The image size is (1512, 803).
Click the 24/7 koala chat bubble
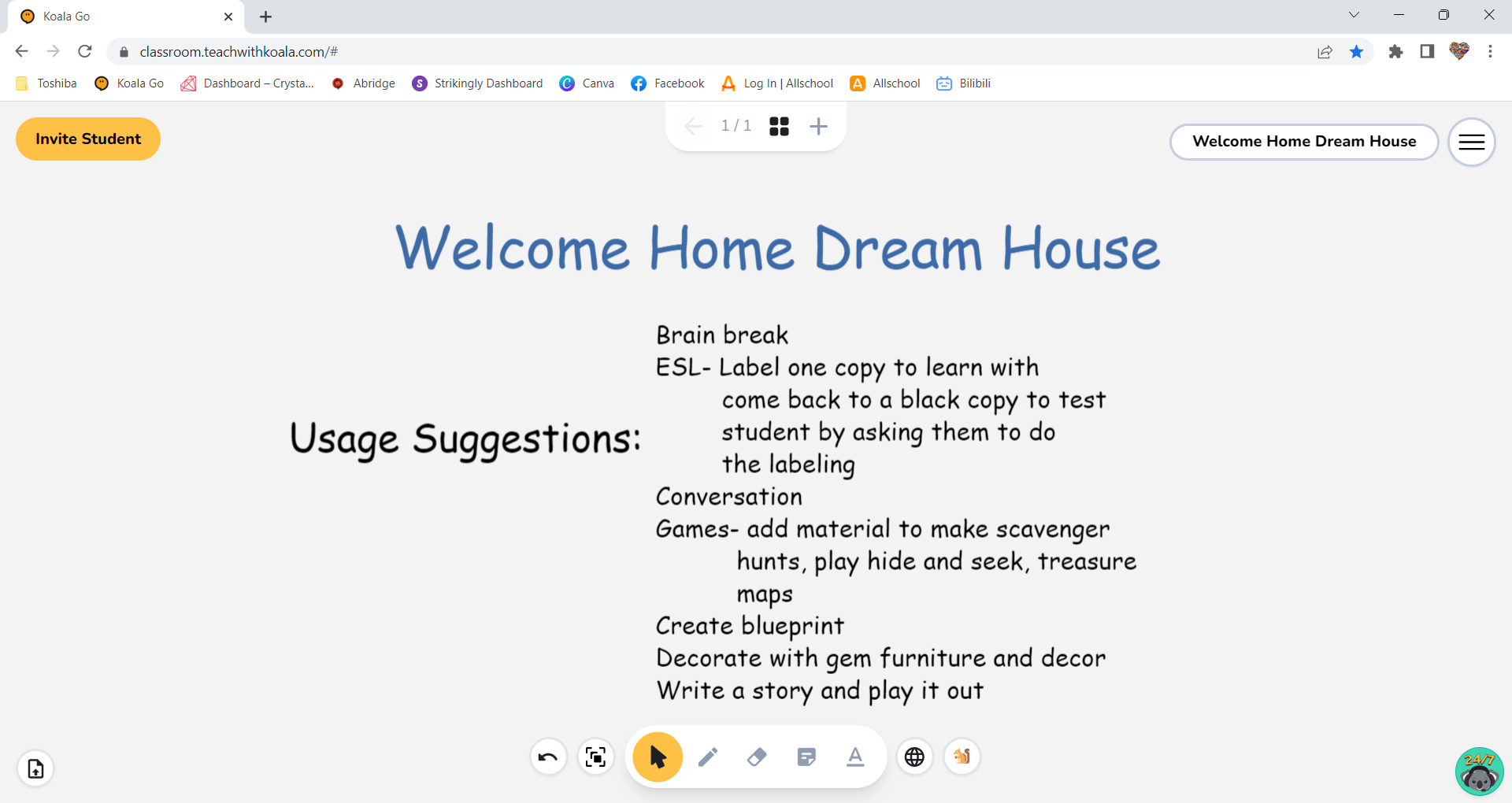(1481, 772)
